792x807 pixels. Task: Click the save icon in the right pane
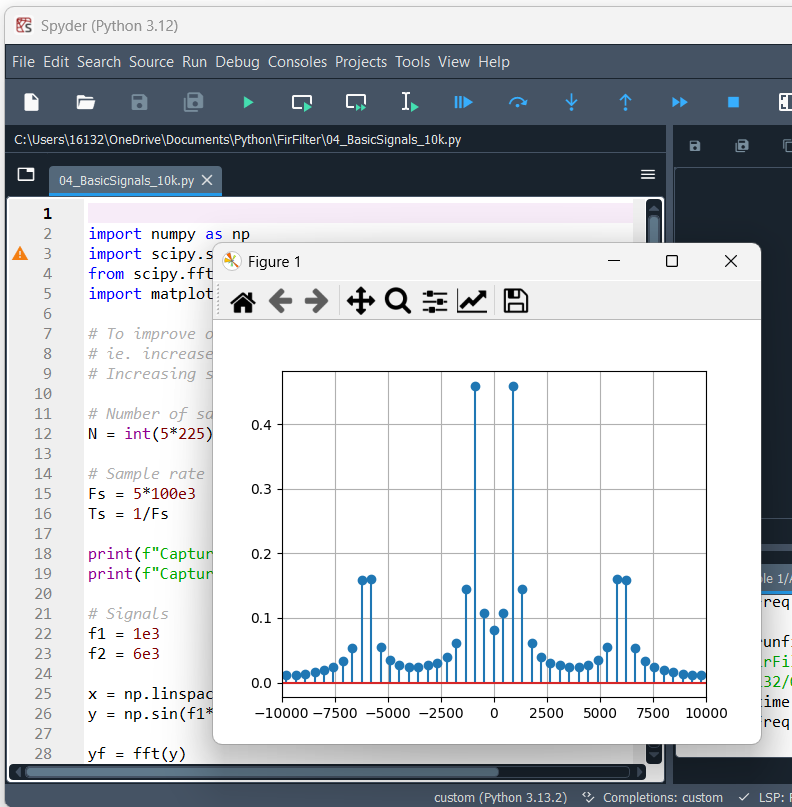pyautogui.click(x=695, y=146)
